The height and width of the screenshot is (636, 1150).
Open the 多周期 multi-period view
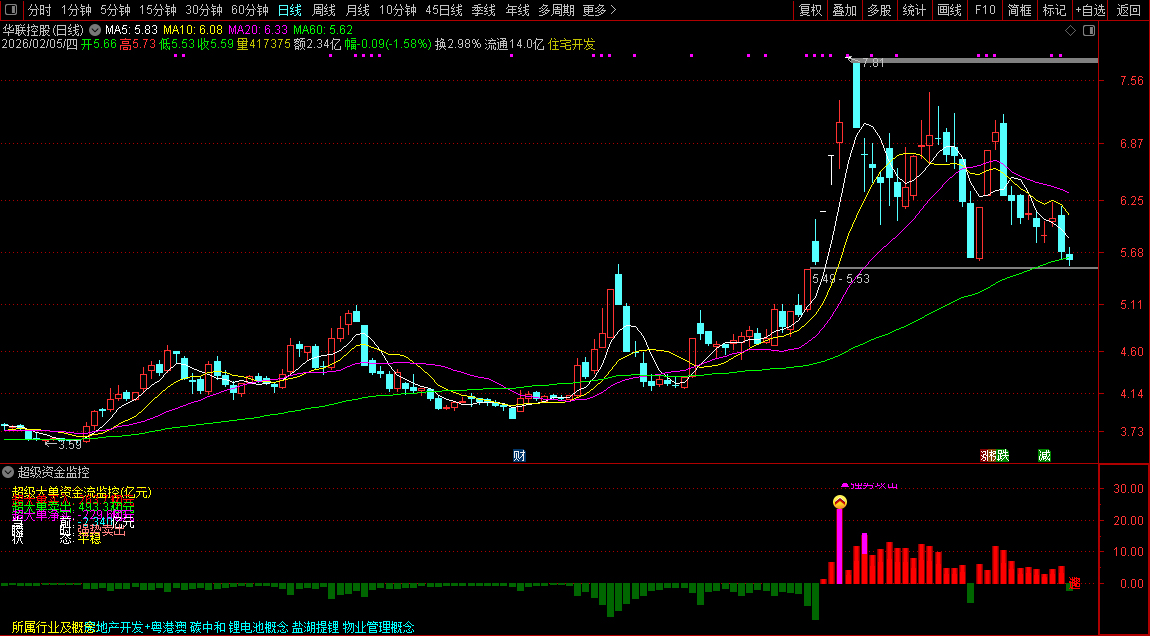click(x=557, y=10)
